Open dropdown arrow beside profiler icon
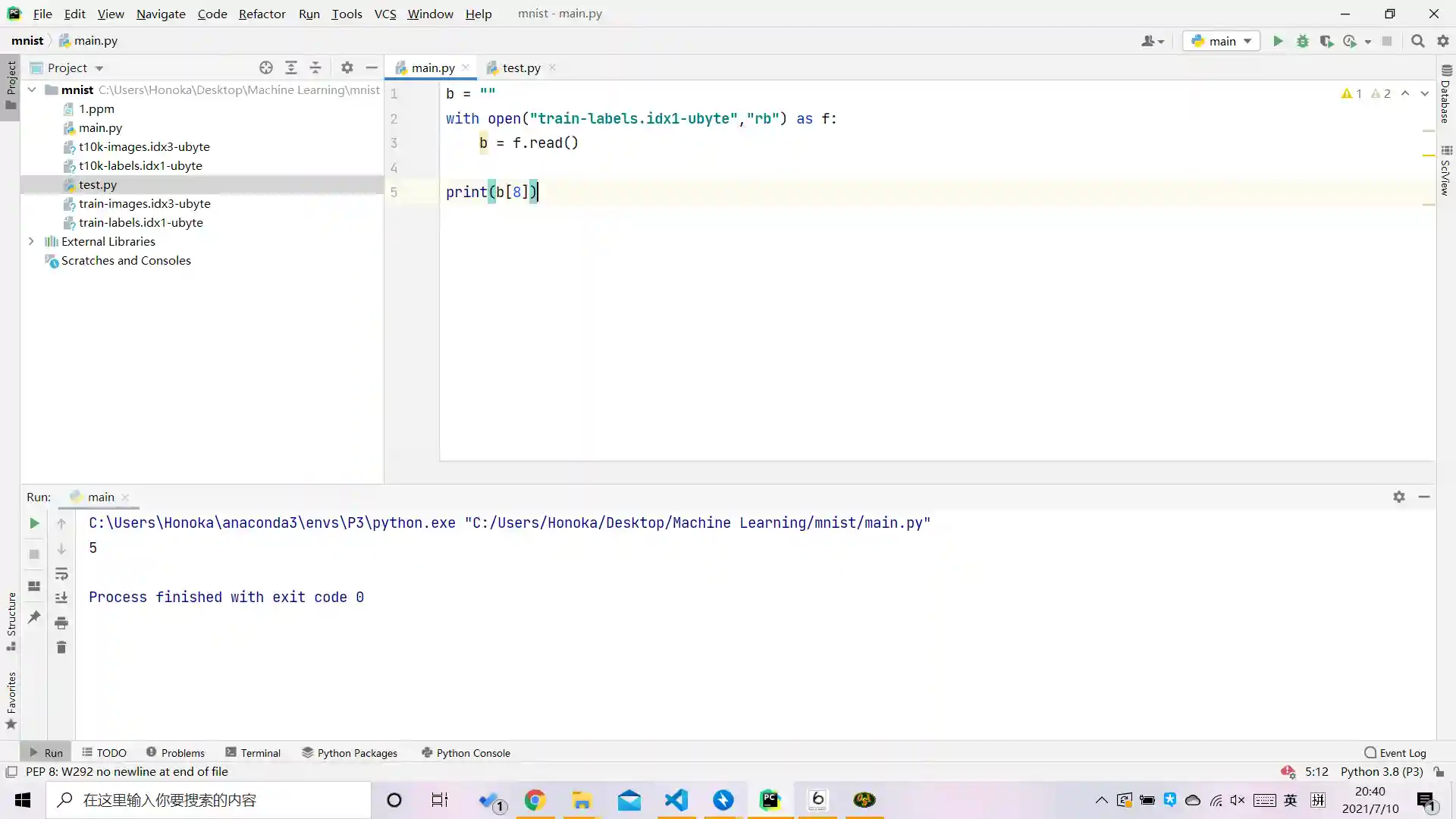Viewport: 1456px width, 819px height. click(x=1368, y=42)
